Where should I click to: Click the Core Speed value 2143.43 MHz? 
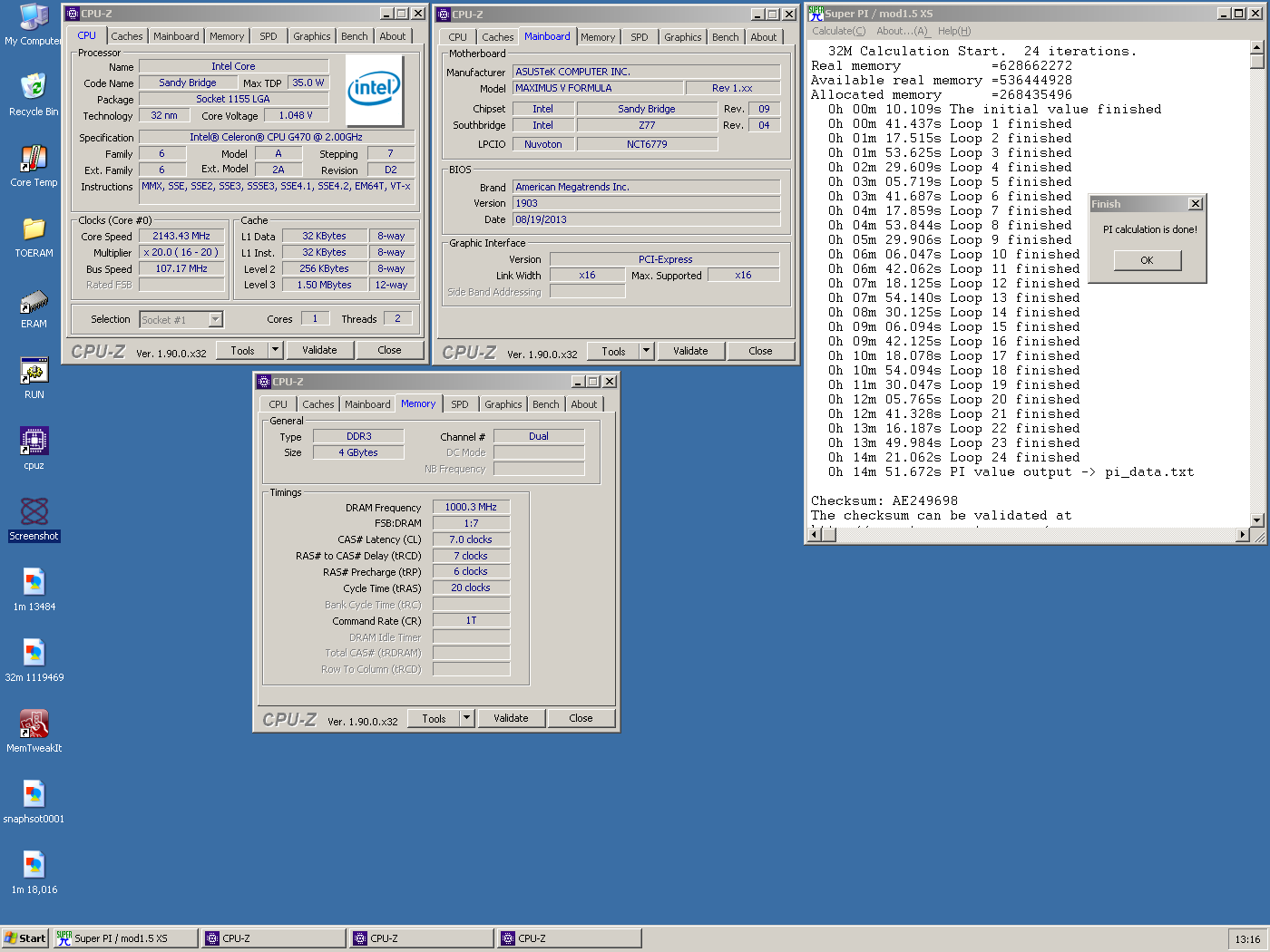181,236
